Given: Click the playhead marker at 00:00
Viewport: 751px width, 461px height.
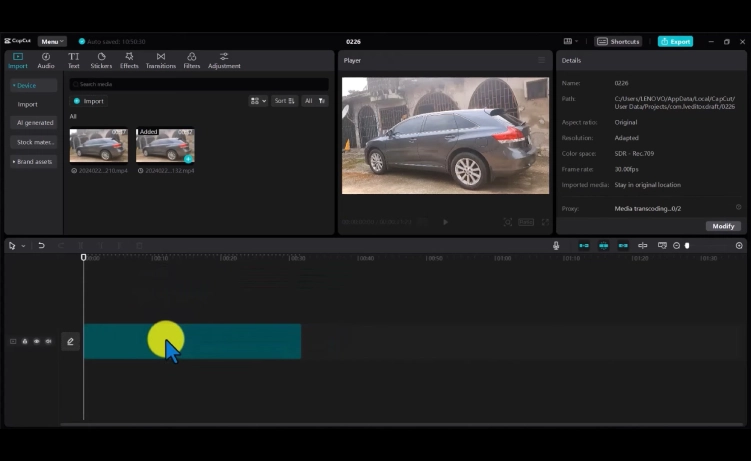Looking at the screenshot, I should [83, 258].
